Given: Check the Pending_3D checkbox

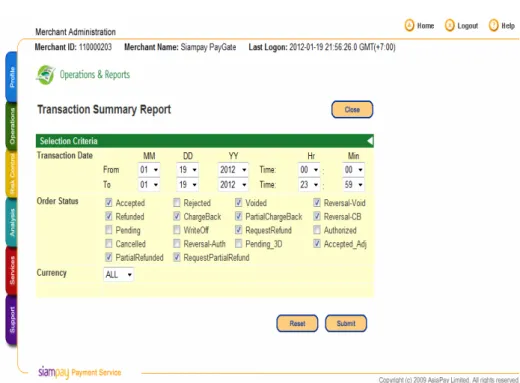Looking at the screenshot, I should tap(238, 244).
